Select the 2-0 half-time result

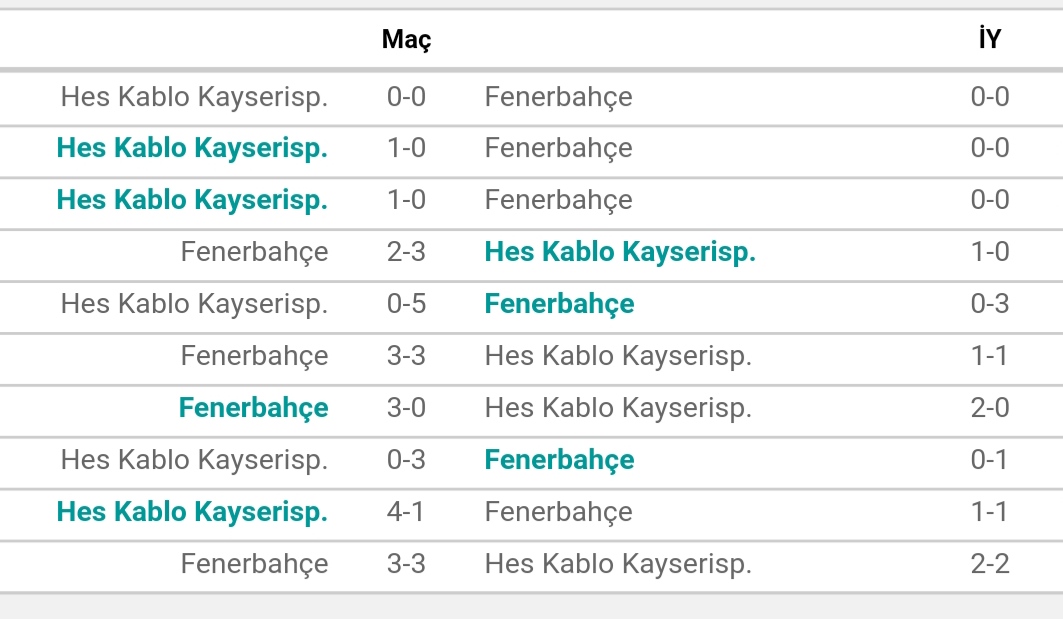pyautogui.click(x=990, y=407)
